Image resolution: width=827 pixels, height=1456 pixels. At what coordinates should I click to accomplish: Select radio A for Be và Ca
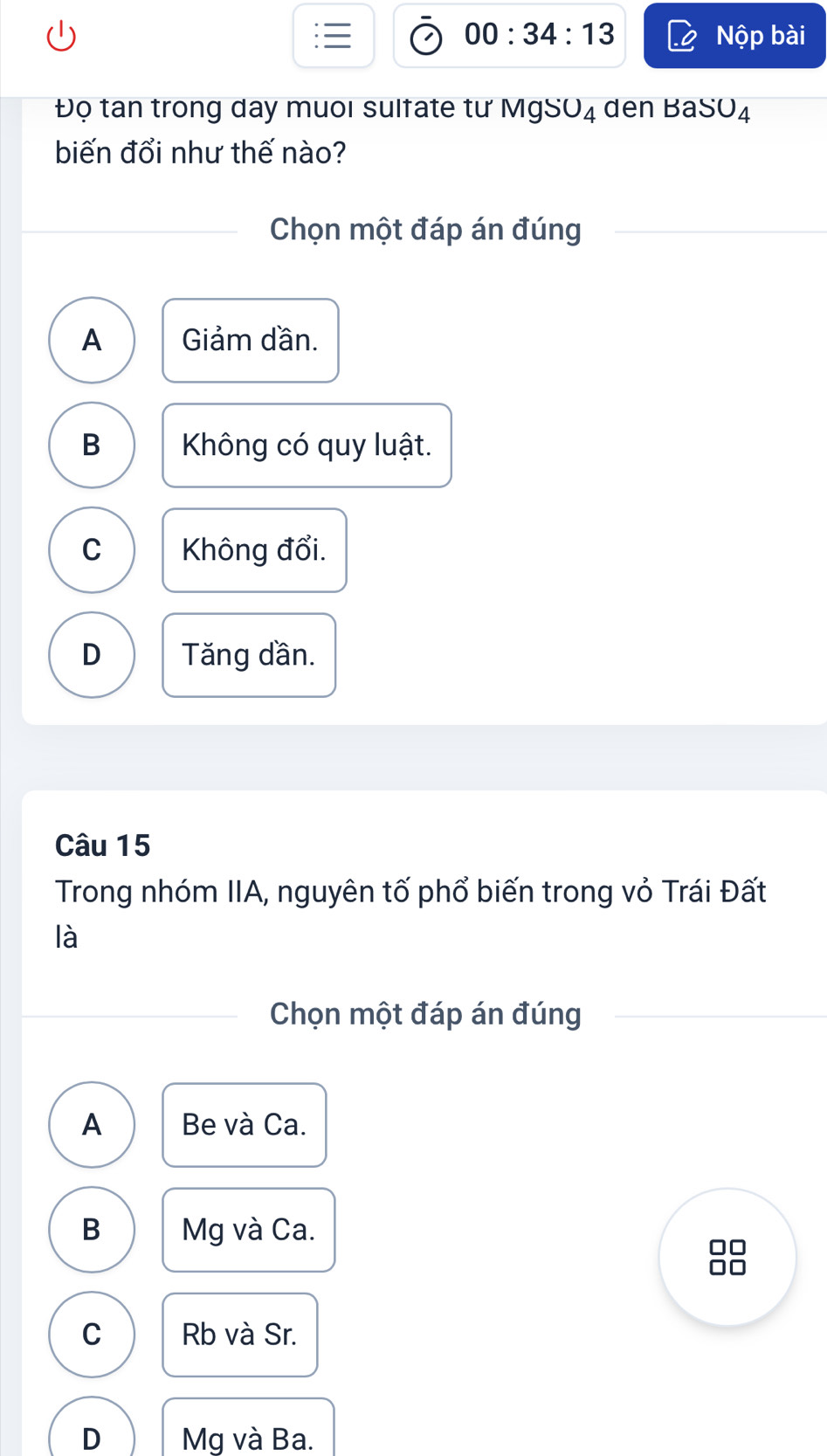pos(92,1124)
